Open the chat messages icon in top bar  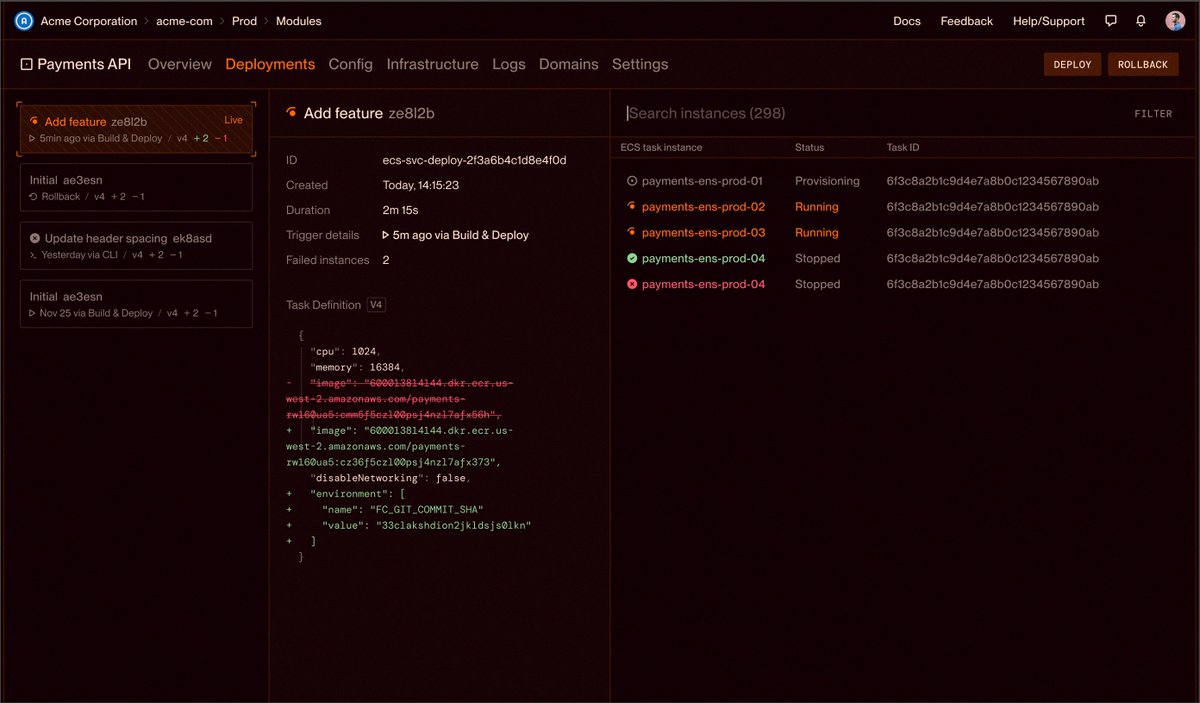[x=1111, y=21]
